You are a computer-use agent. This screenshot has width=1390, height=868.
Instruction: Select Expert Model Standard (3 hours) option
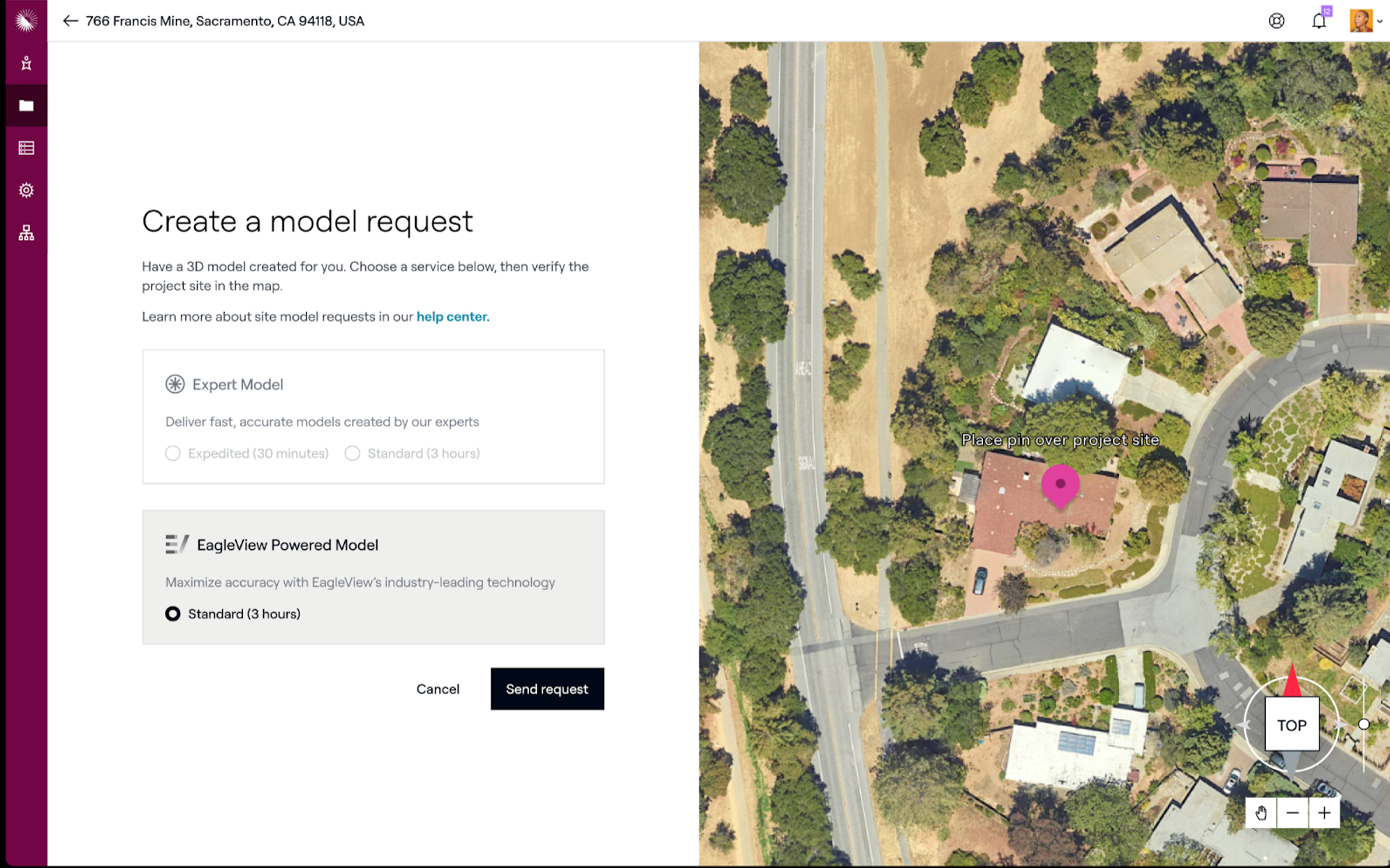tap(353, 454)
